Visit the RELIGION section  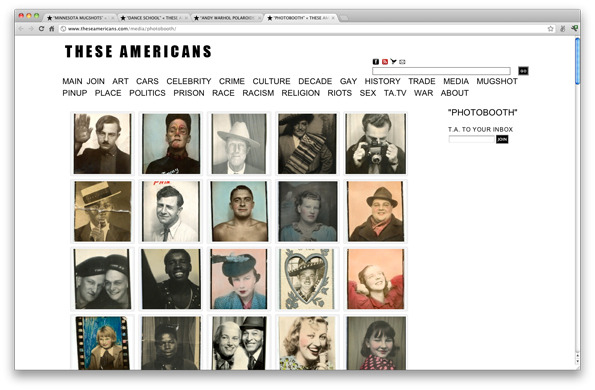tap(301, 93)
